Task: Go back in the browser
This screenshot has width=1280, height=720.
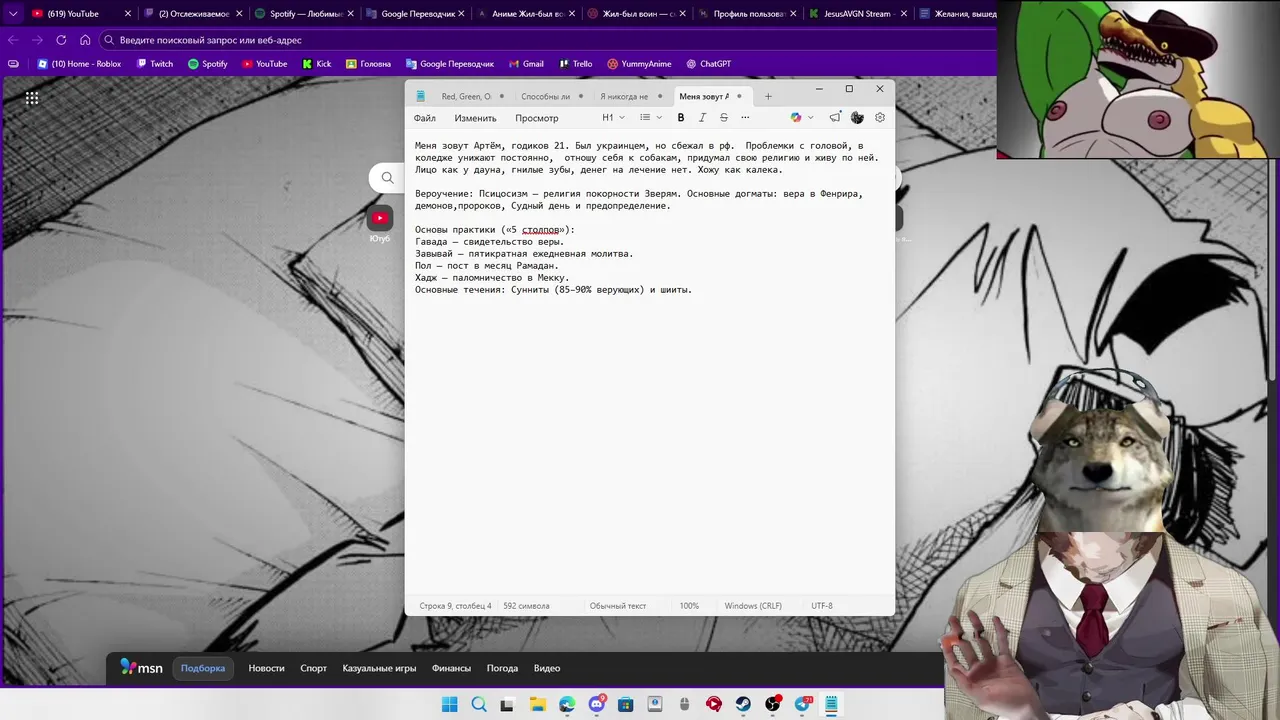Action: [13, 40]
